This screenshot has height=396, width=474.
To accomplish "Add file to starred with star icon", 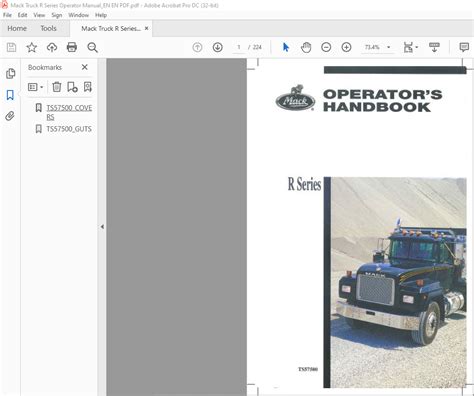I will (32, 47).
